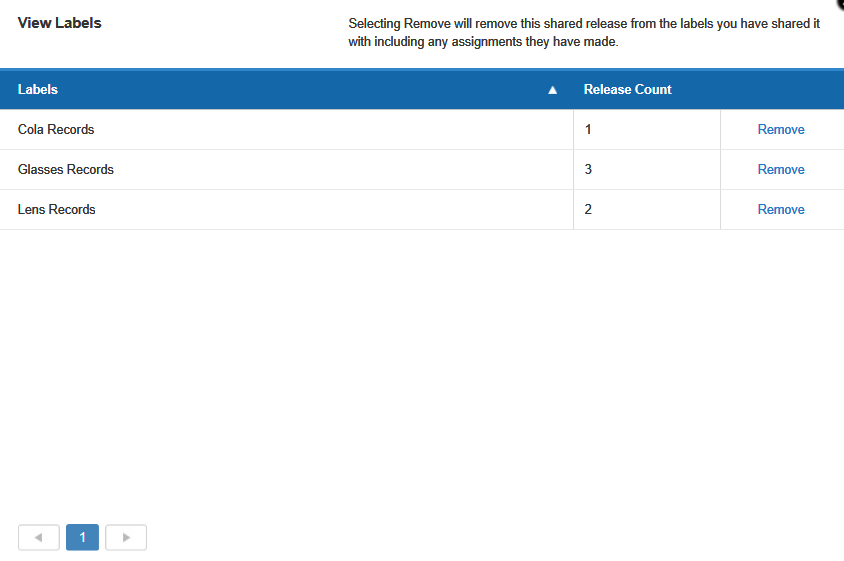The width and height of the screenshot is (844, 561).
Task: Select the Glasses Records row
Action: pos(422,170)
